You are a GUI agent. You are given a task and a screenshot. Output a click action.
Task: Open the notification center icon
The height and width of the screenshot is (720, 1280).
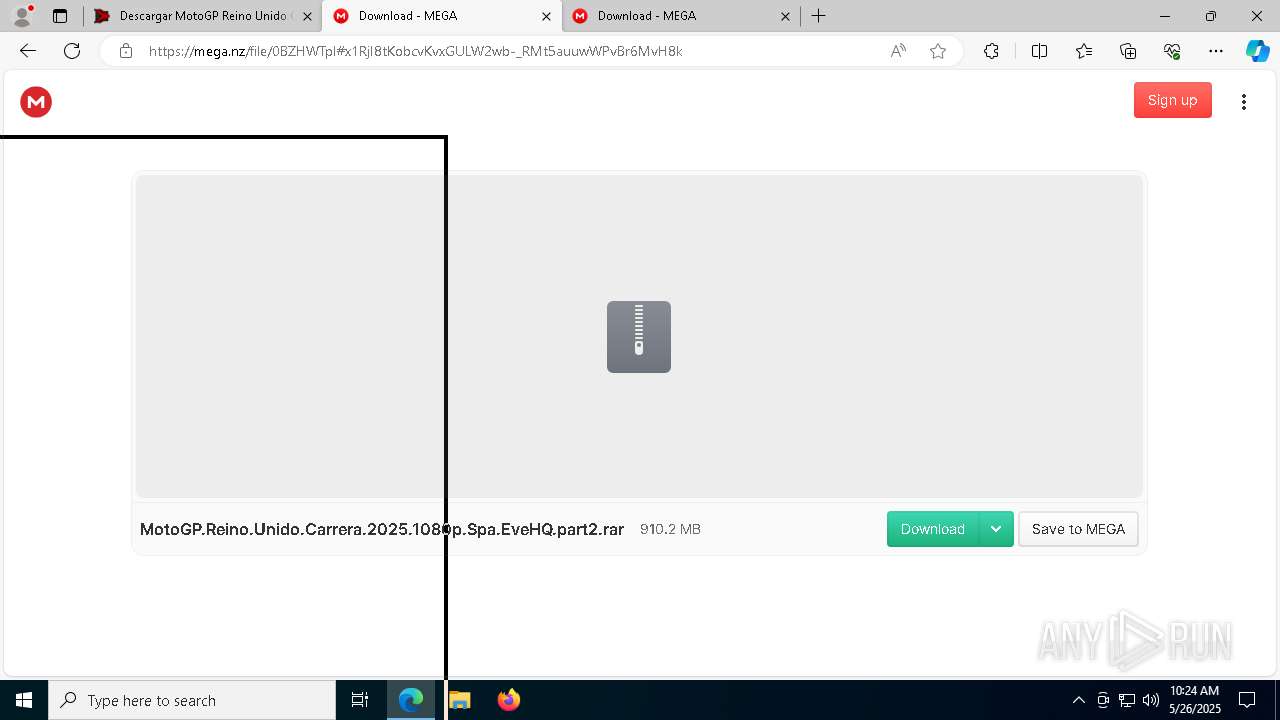click(1247, 700)
